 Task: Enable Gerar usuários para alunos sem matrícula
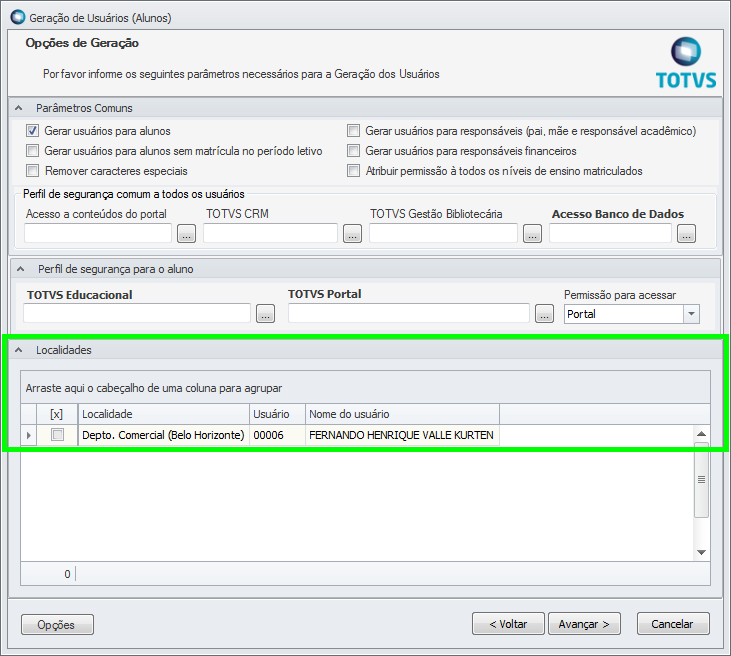tap(32, 151)
